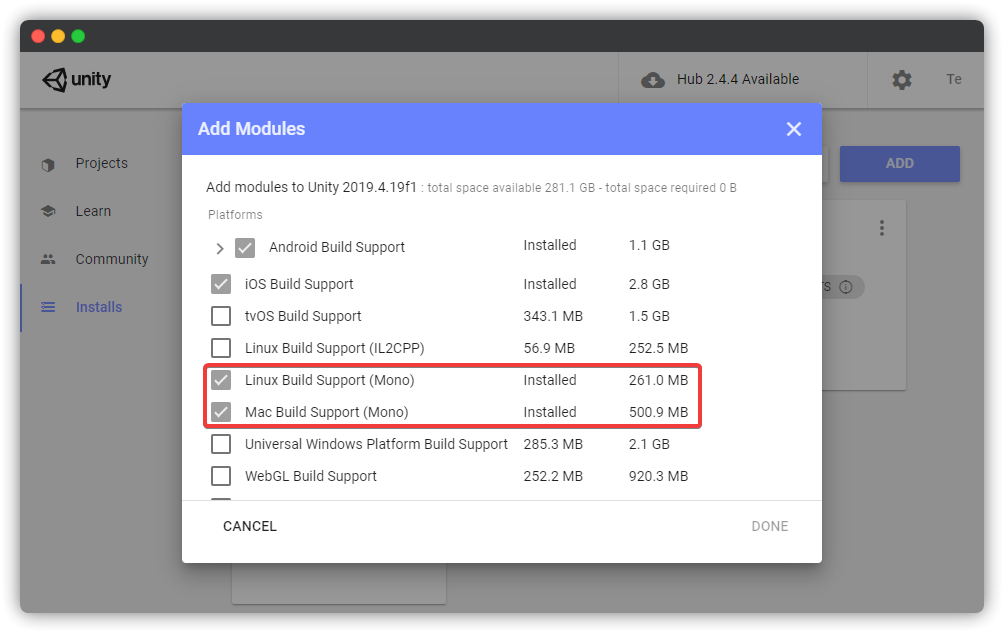Click the macOS green maximize window button
This screenshot has height=633, width=1004.
(78, 36)
